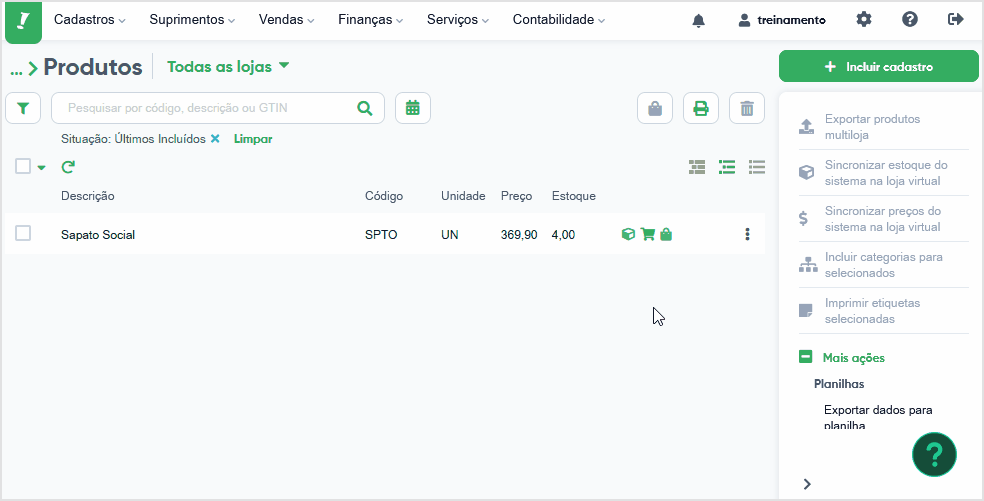Open the select-all dropdown arrow
This screenshot has width=984, height=501.
click(41, 168)
